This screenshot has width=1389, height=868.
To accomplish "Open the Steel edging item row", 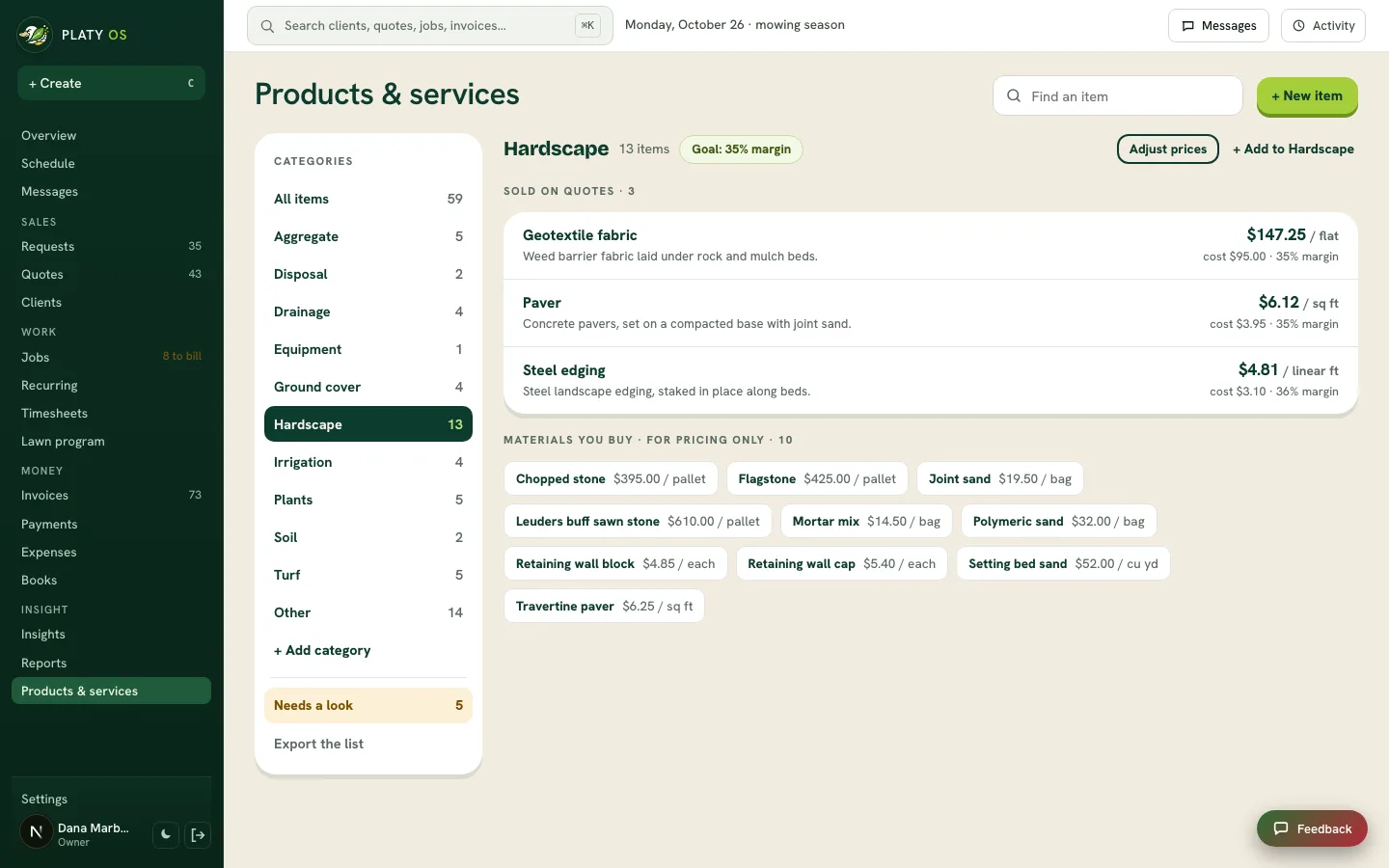I will 931,381.
